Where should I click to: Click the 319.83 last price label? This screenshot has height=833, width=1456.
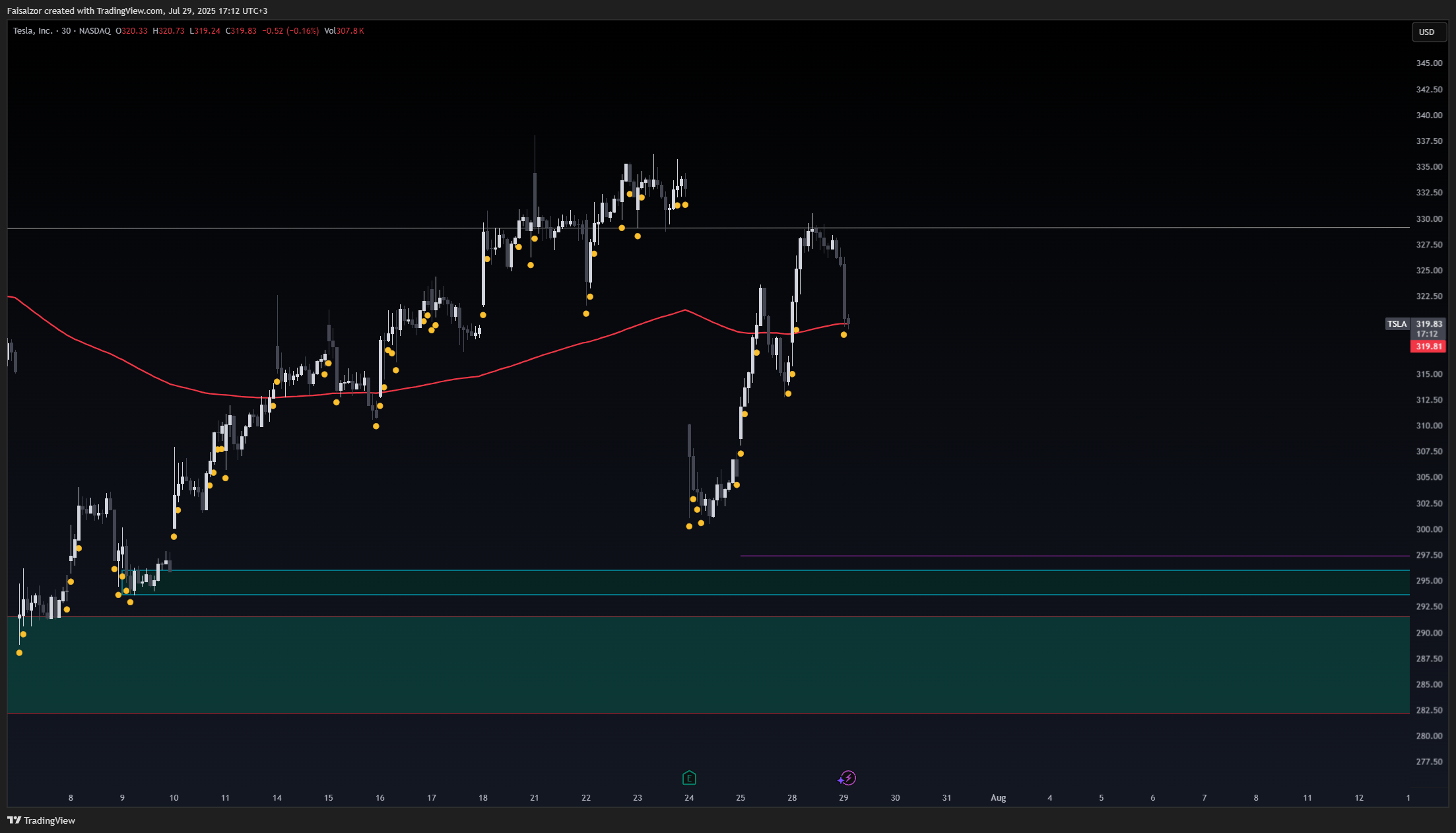pos(1428,324)
